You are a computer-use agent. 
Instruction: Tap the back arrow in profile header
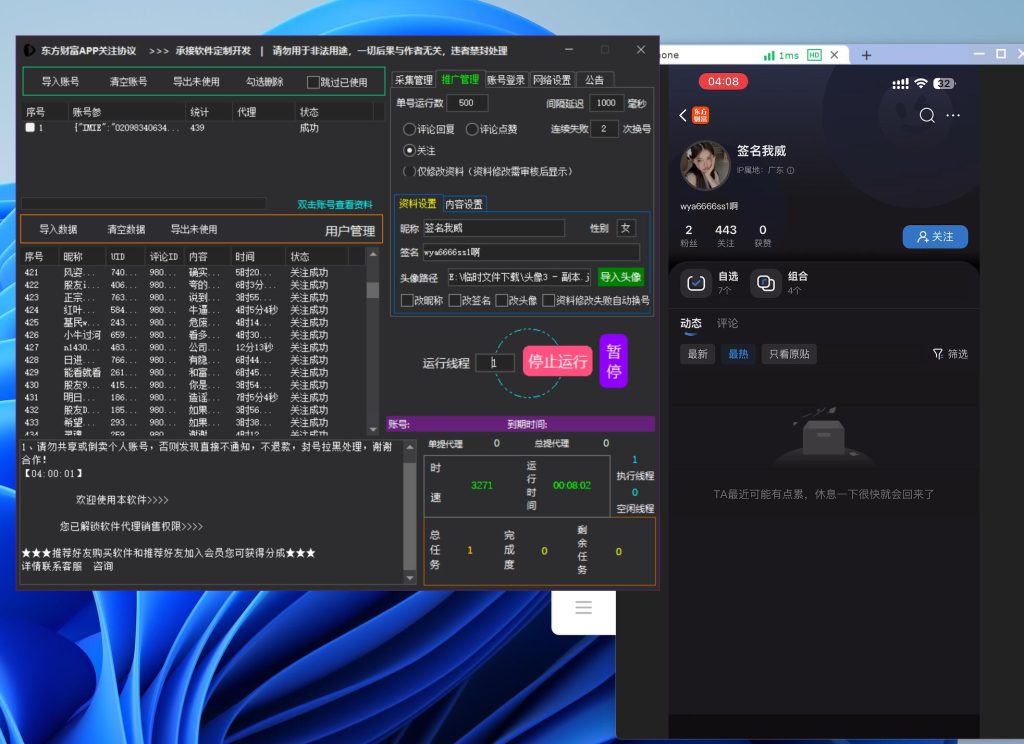click(683, 116)
